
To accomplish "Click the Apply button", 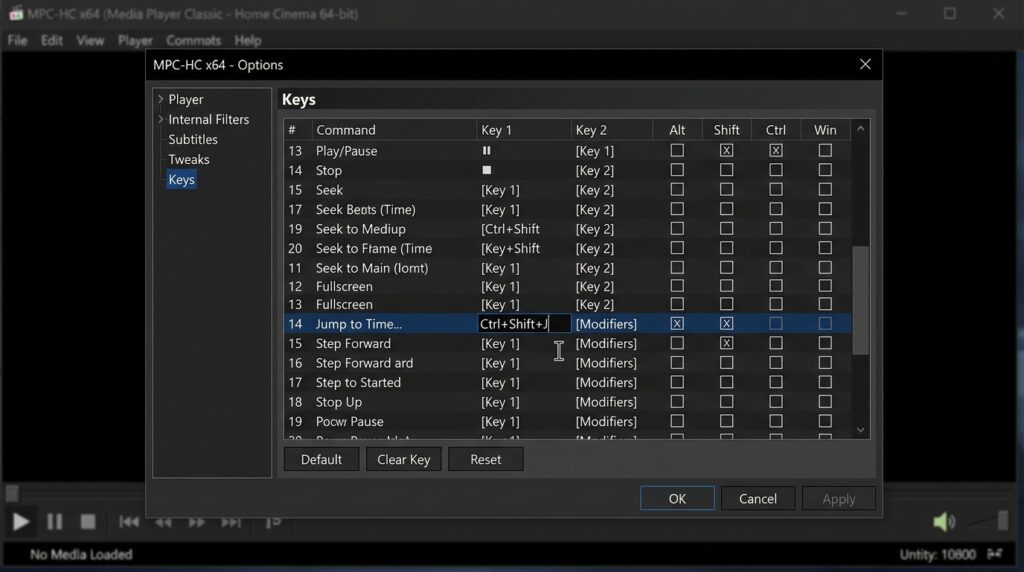I will pyautogui.click(x=839, y=498).
